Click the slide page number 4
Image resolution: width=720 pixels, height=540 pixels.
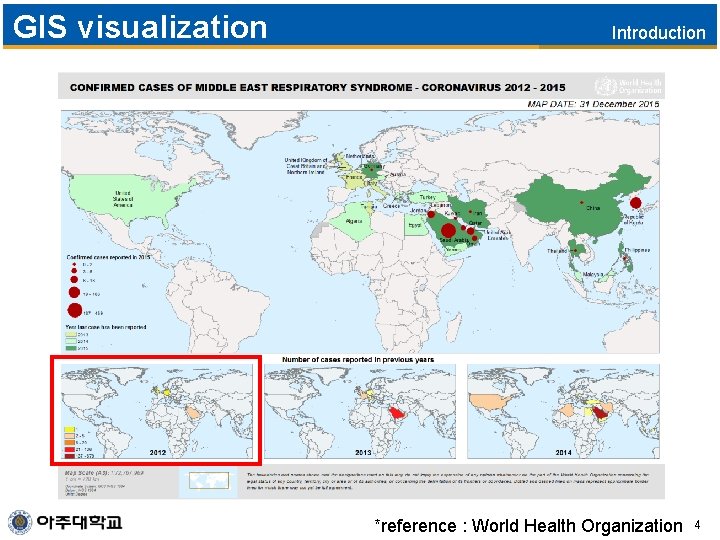click(x=697, y=525)
